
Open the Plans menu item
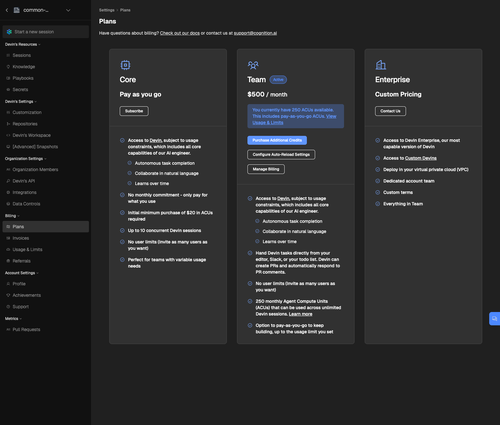pyautogui.click(x=46, y=227)
